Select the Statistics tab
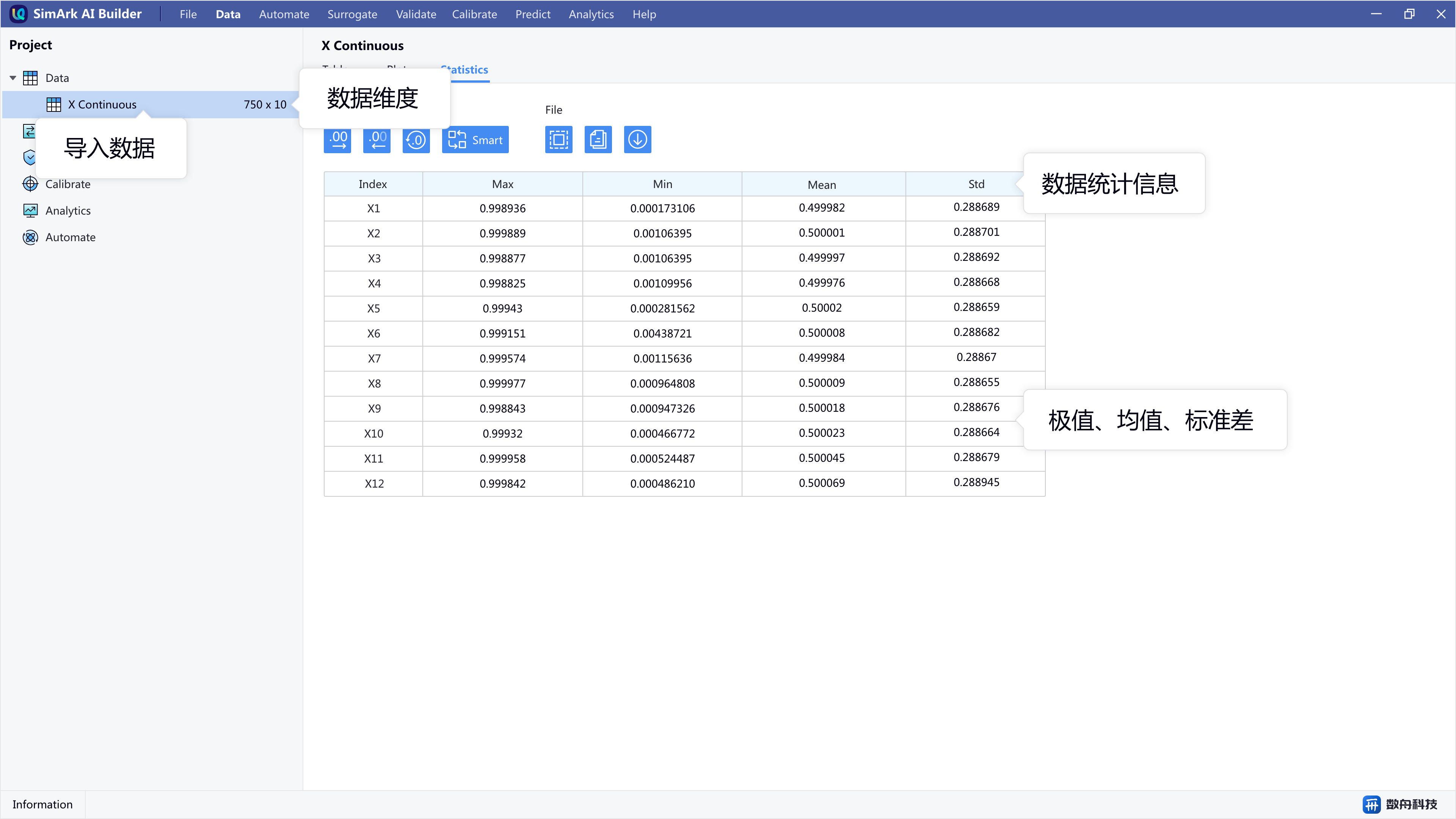 click(x=464, y=70)
